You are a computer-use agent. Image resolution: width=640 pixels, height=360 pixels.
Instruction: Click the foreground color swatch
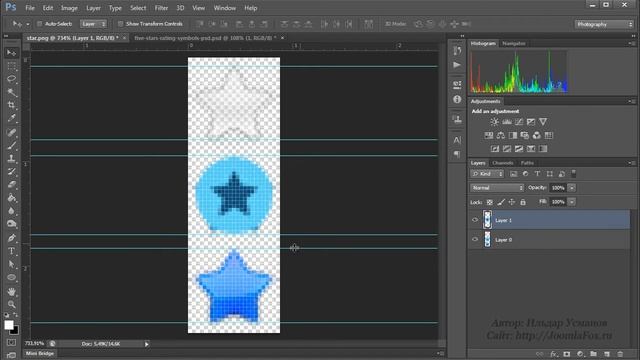pos(9,325)
